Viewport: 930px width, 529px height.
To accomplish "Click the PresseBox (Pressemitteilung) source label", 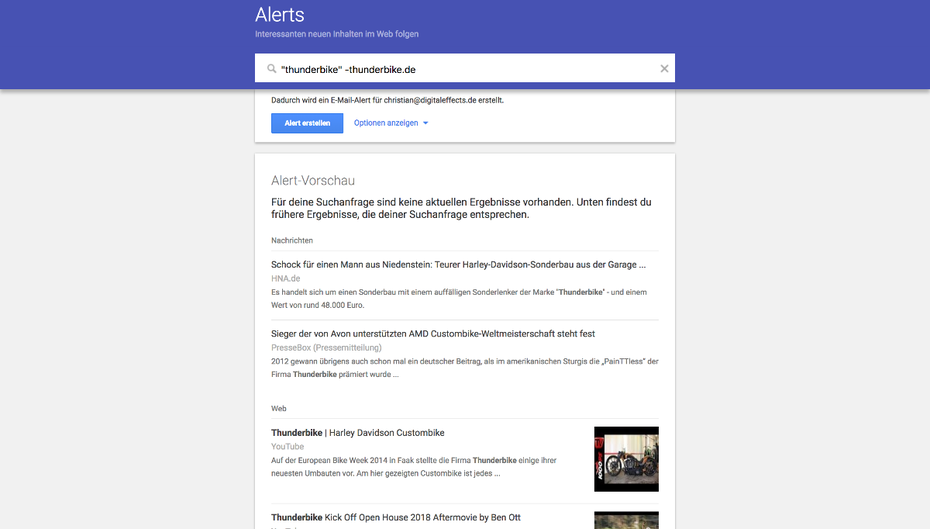I will point(326,348).
